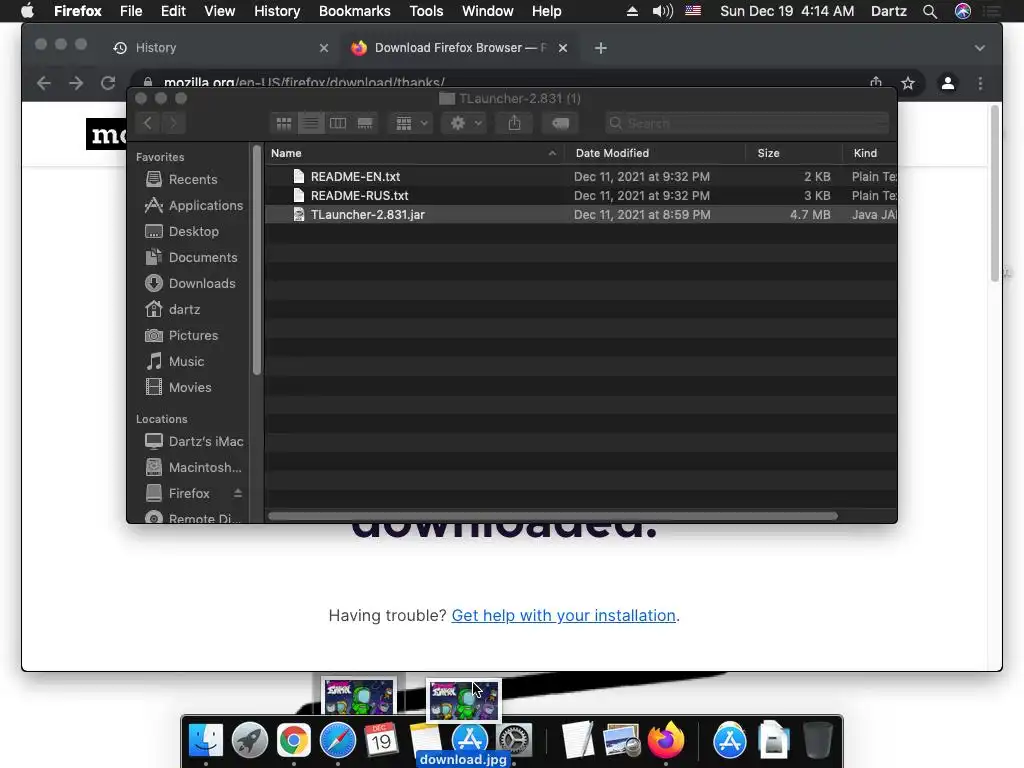Open the browser three-dot menu

[980, 83]
